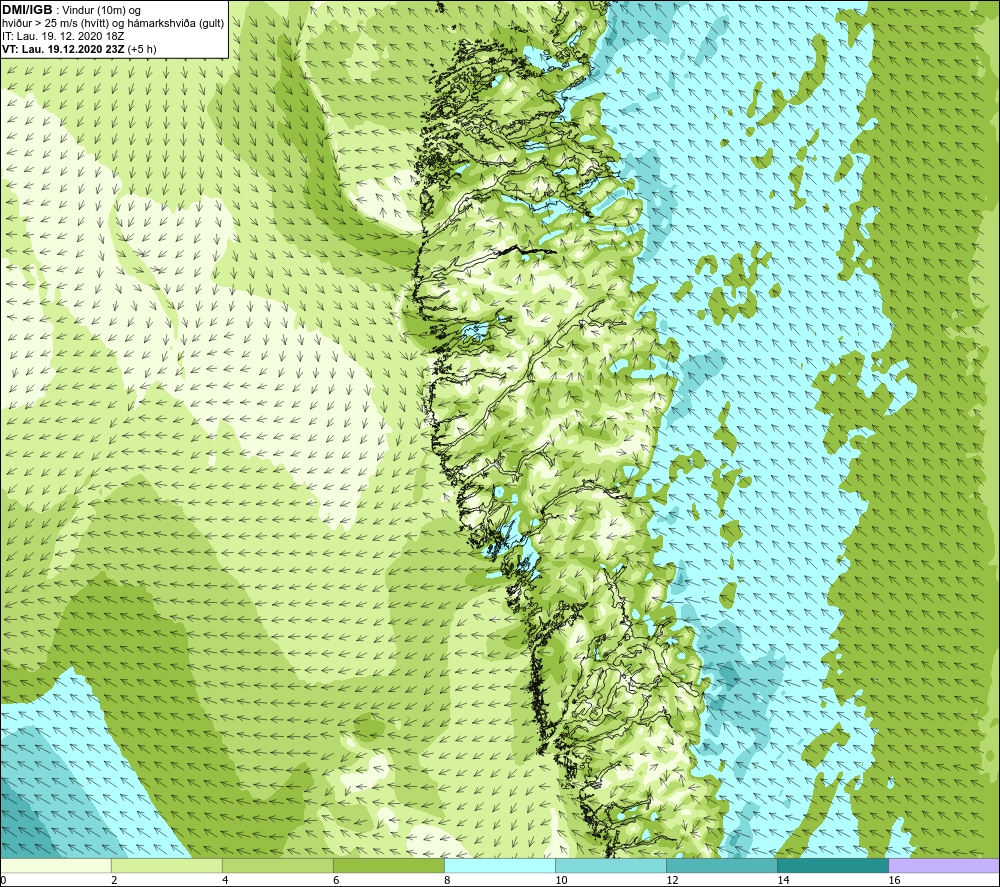
Task: Click the scale label '4'
Action: [x=226, y=881]
